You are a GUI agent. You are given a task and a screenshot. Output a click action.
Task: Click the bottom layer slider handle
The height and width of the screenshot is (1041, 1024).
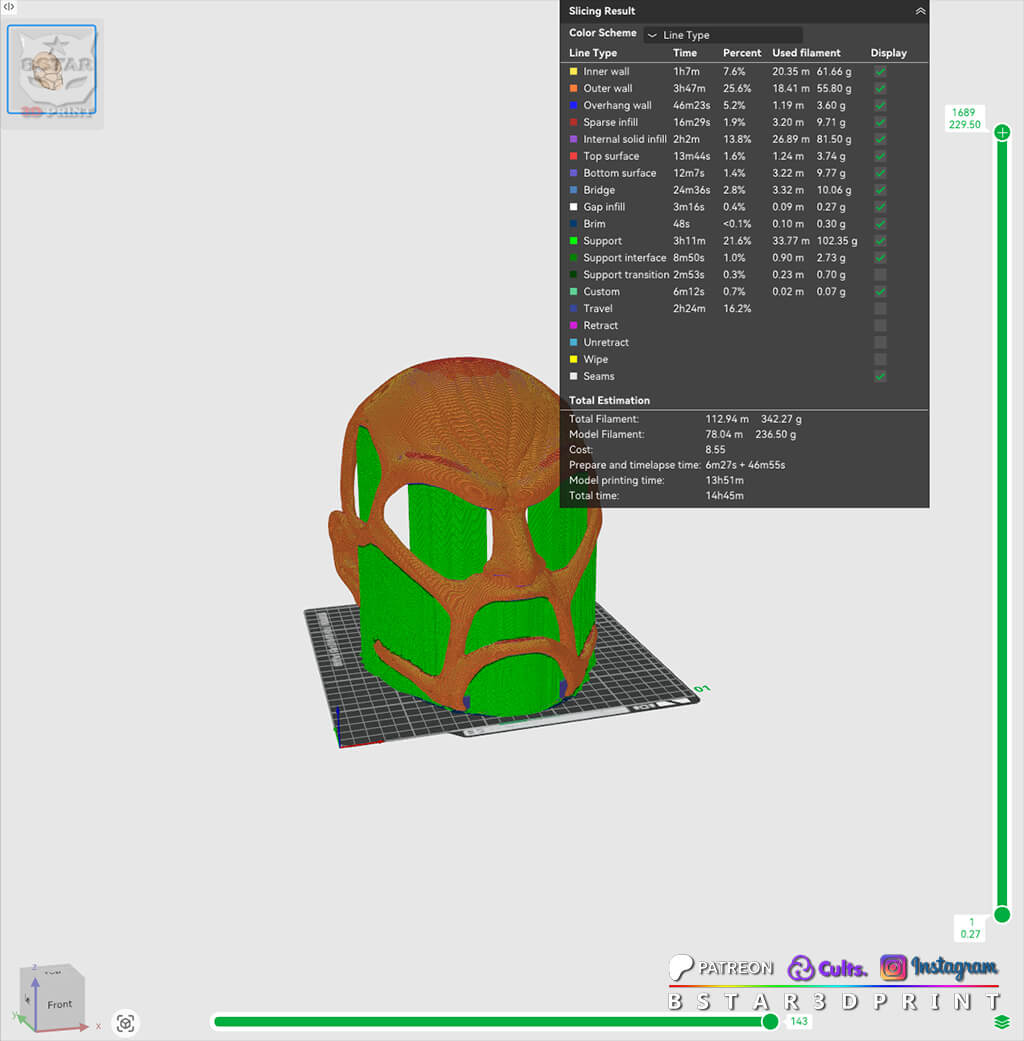(x=1002, y=915)
